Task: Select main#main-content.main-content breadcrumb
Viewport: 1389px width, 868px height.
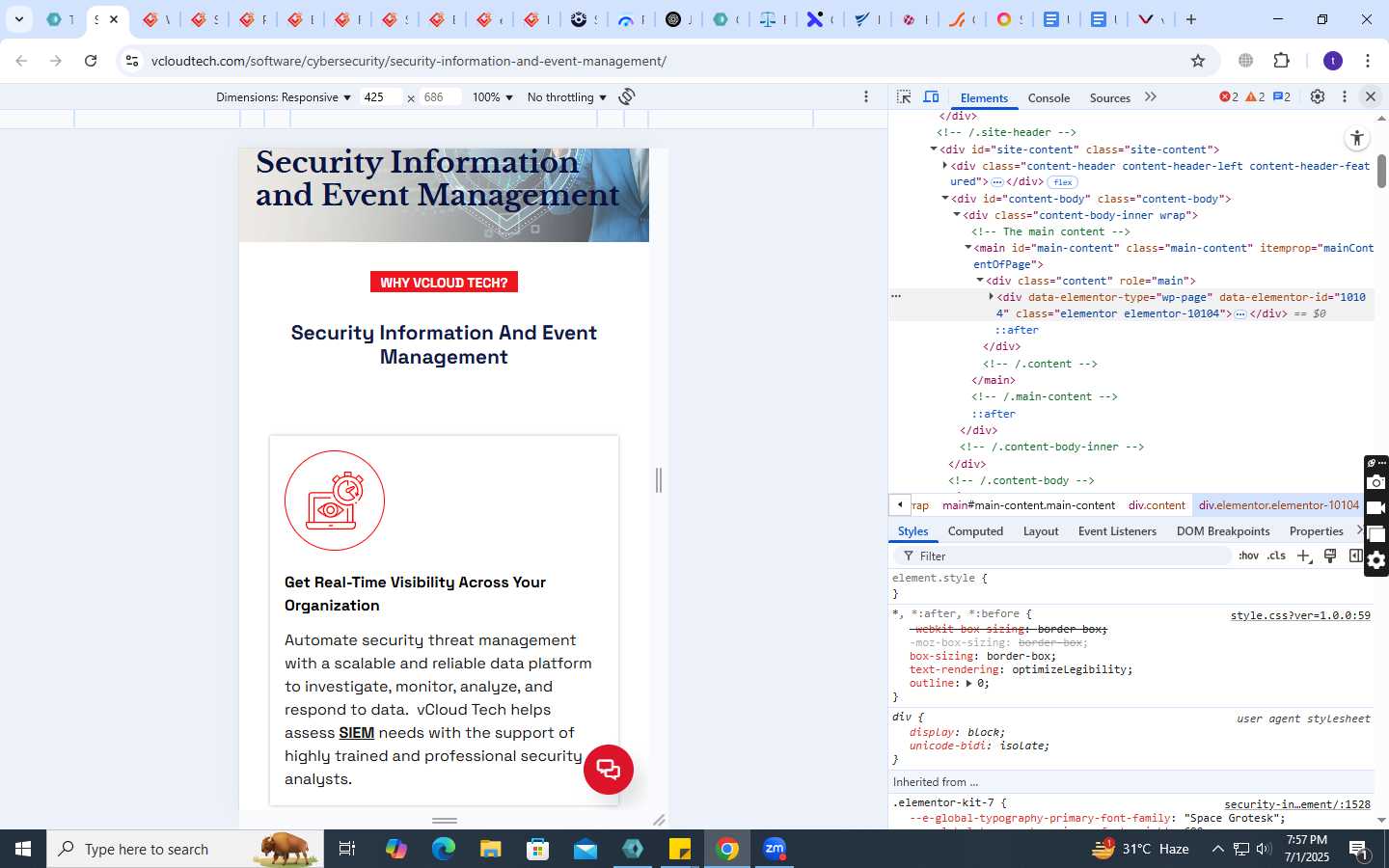Action: pos(1028,505)
